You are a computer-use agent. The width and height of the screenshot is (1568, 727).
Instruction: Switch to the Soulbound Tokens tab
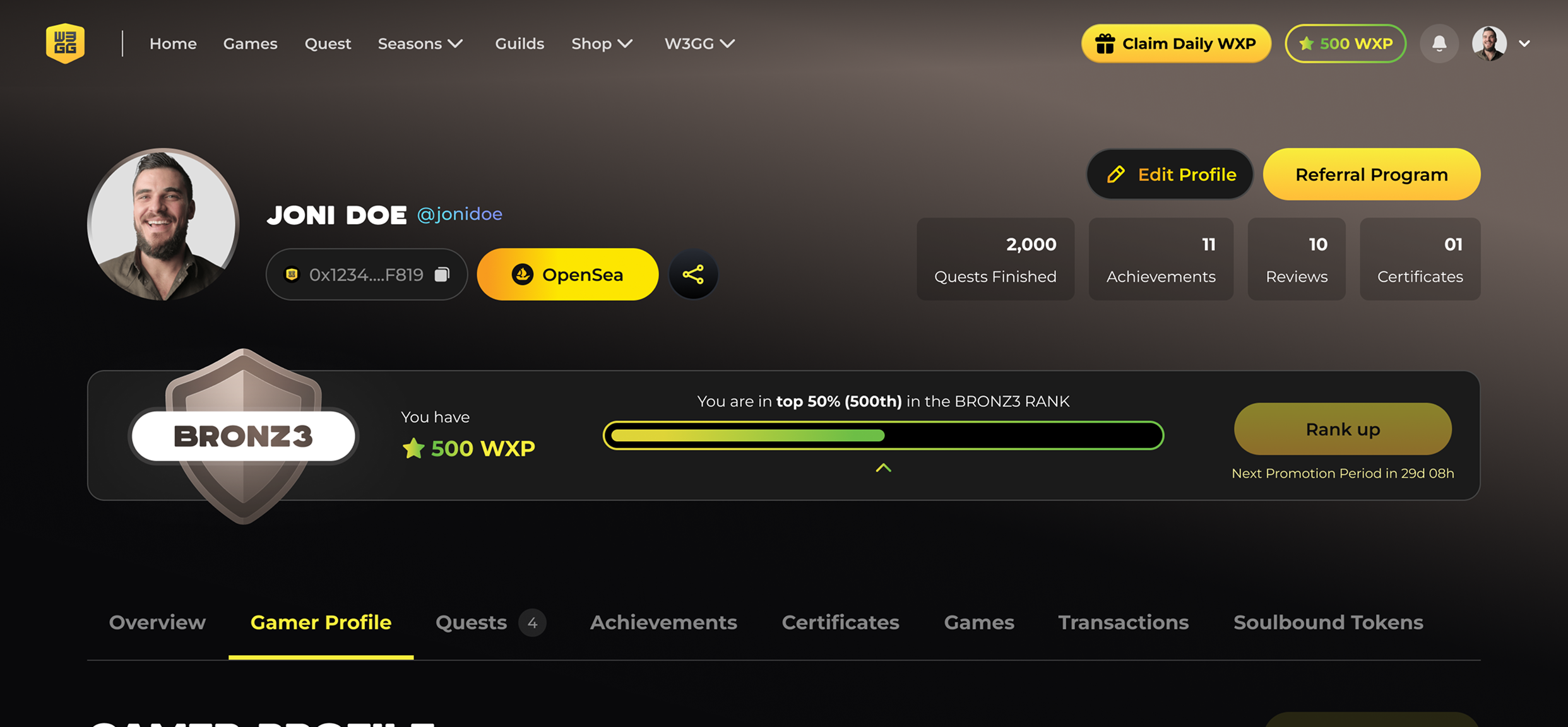point(1328,622)
